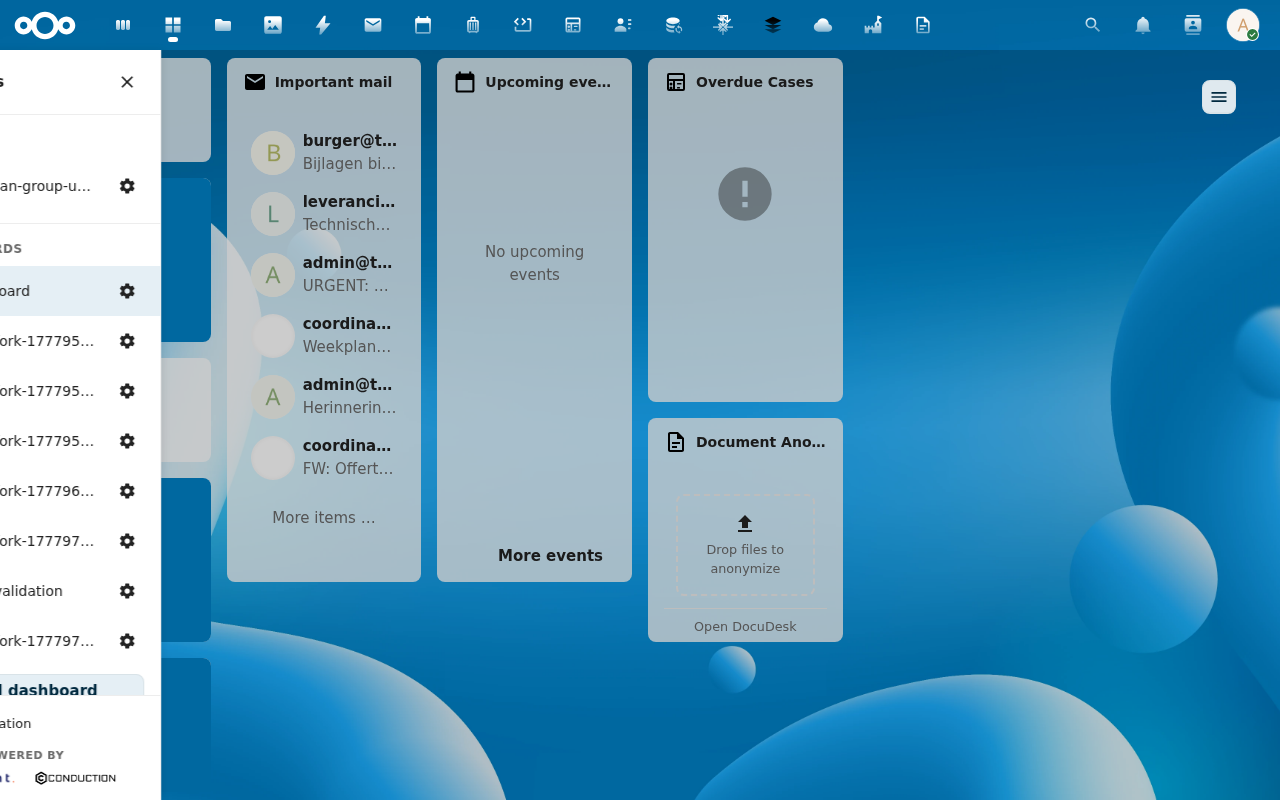The height and width of the screenshot is (800, 1280).
Task: Open the URGENT mail from admin@t…
Action: pyautogui.click(x=324, y=274)
